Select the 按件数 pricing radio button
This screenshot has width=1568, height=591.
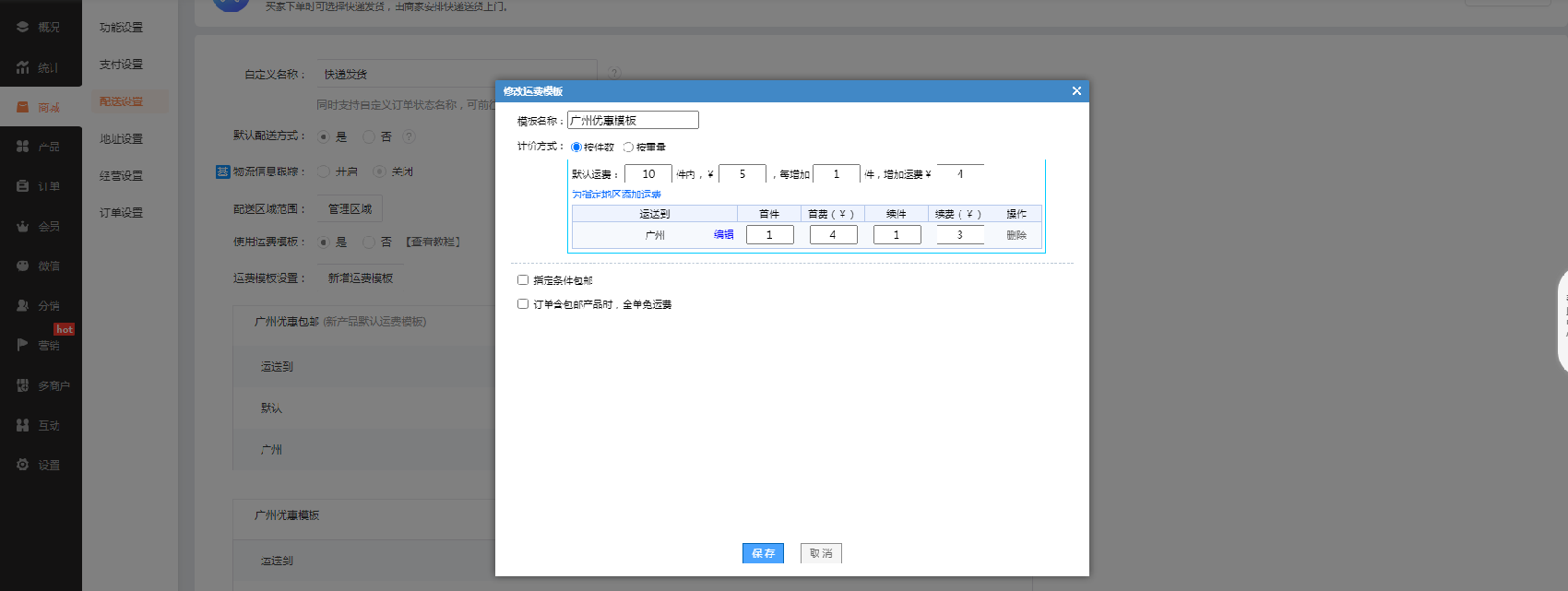coord(576,148)
